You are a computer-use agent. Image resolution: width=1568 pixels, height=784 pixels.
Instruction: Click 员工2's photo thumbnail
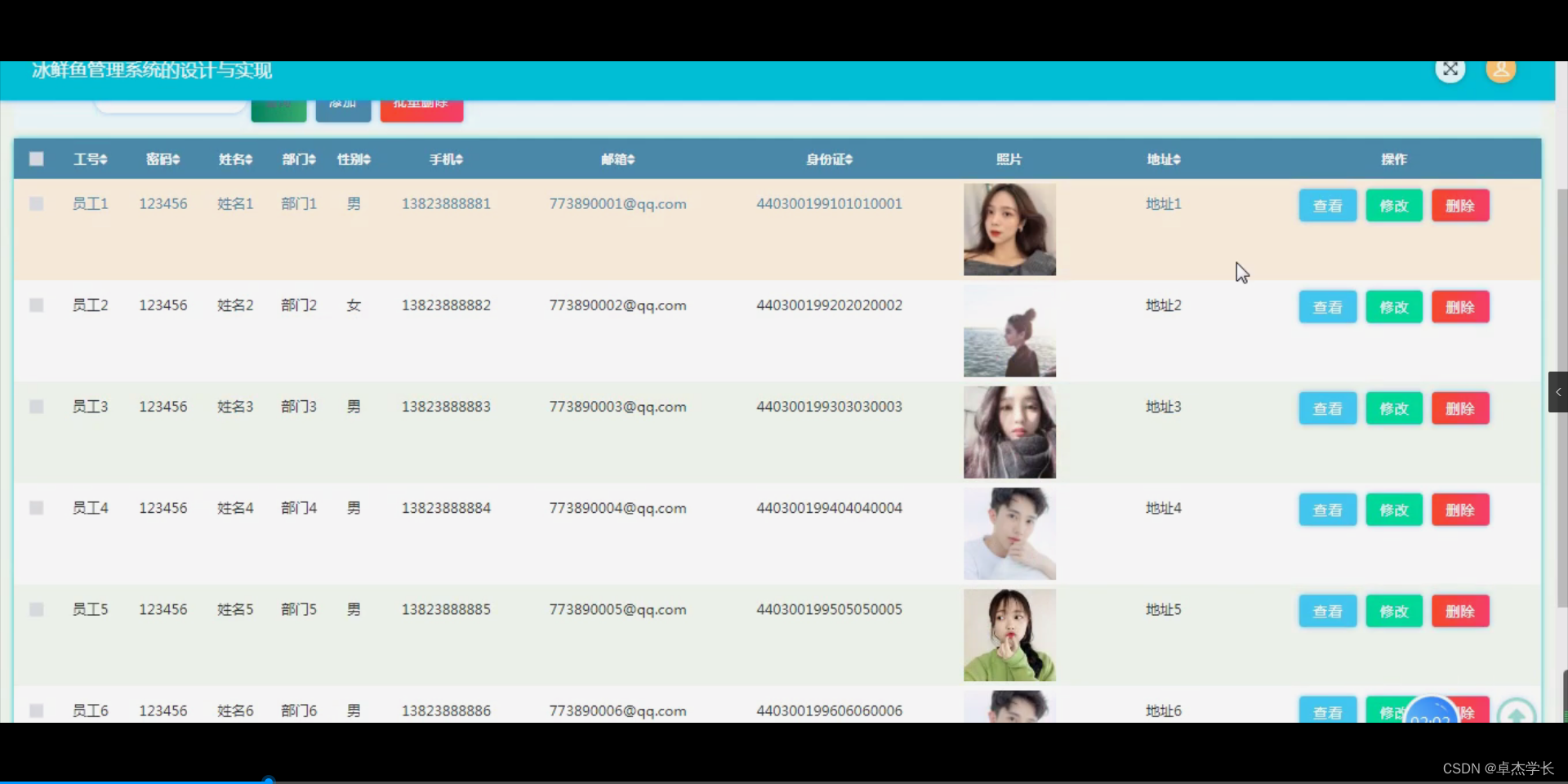[1009, 331]
